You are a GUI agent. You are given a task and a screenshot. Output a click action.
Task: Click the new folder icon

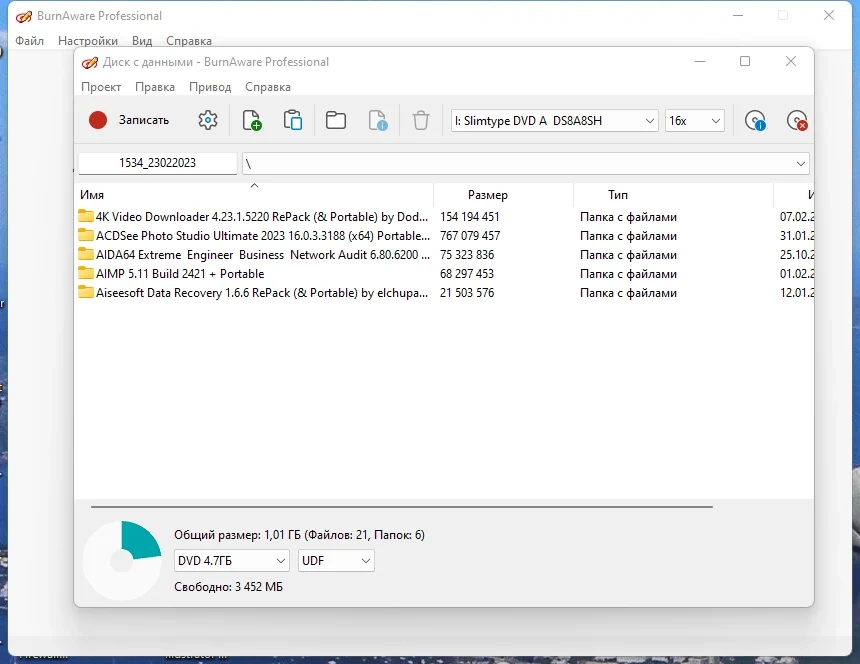point(336,120)
